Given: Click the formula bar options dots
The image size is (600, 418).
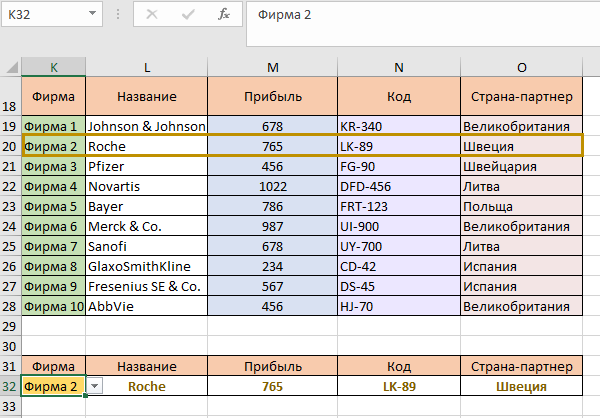Looking at the screenshot, I should tap(118, 14).
